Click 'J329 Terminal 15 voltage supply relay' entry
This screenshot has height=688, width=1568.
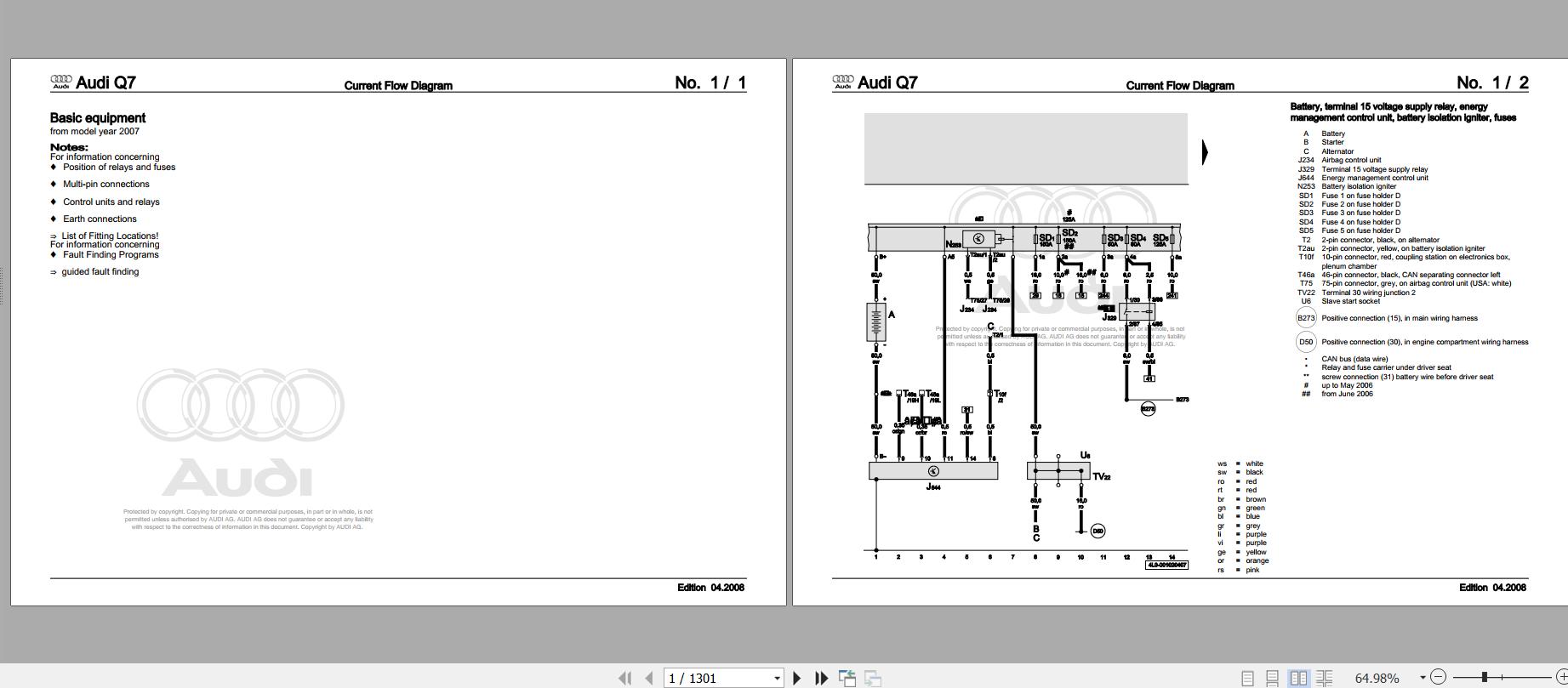1363,169
